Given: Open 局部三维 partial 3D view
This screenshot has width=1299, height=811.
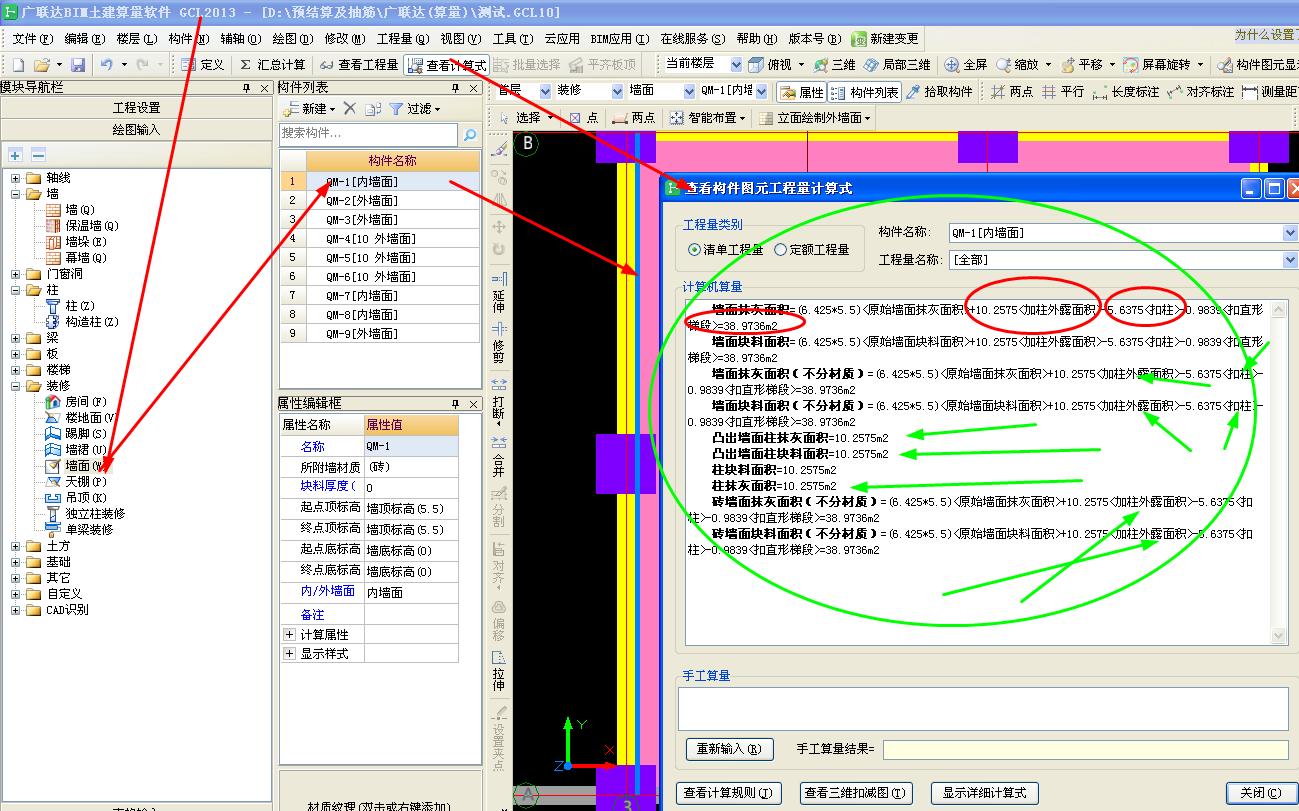Looking at the screenshot, I should 897,64.
